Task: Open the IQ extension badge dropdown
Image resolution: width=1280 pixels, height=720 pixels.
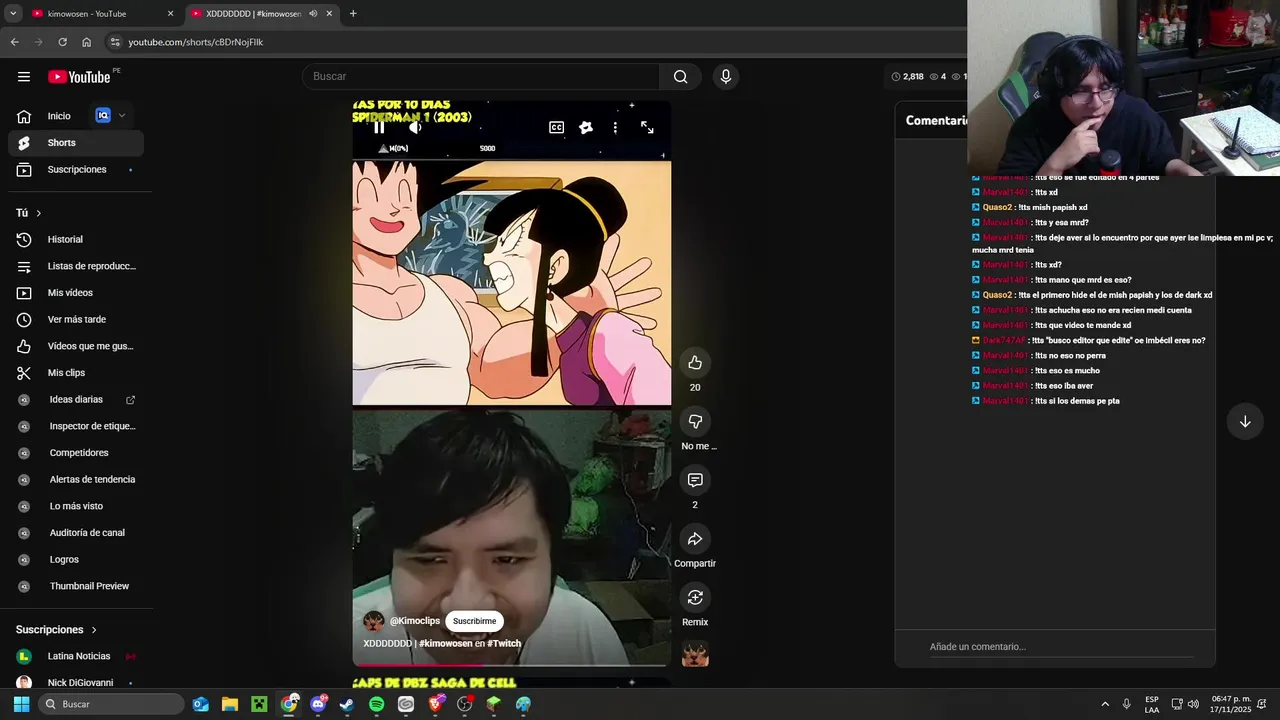Action: (111, 116)
